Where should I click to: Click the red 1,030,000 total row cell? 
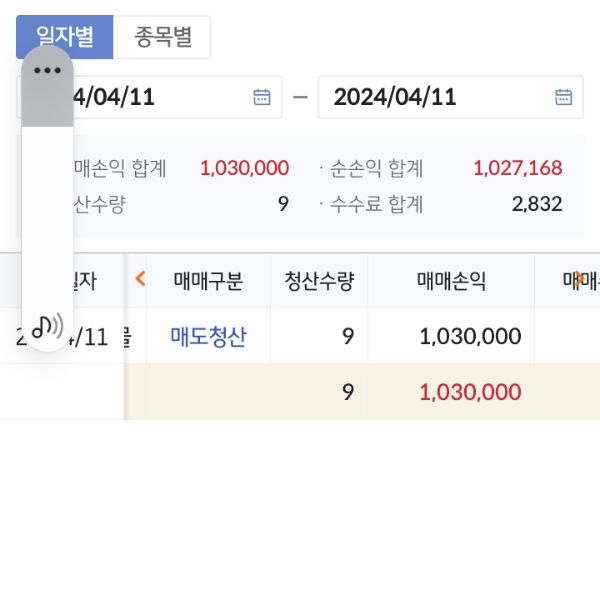470,392
